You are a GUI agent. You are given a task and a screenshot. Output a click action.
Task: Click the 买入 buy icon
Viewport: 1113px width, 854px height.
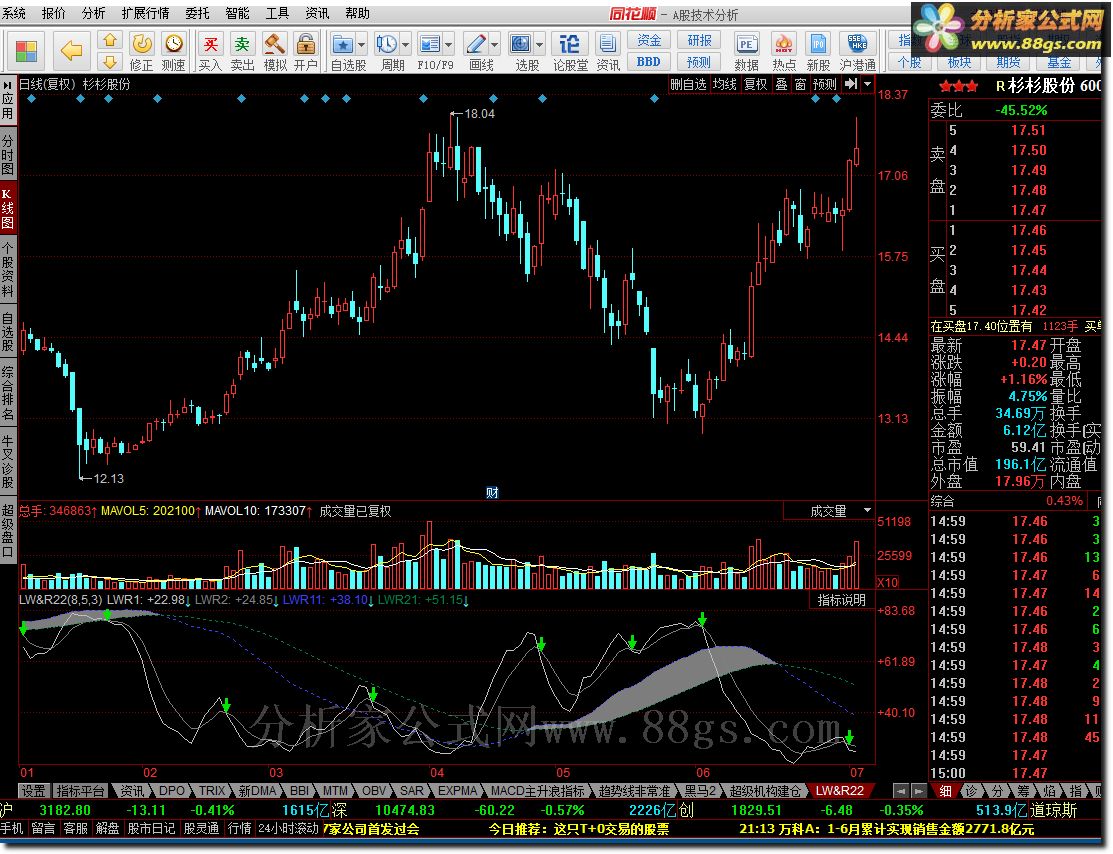(210, 44)
